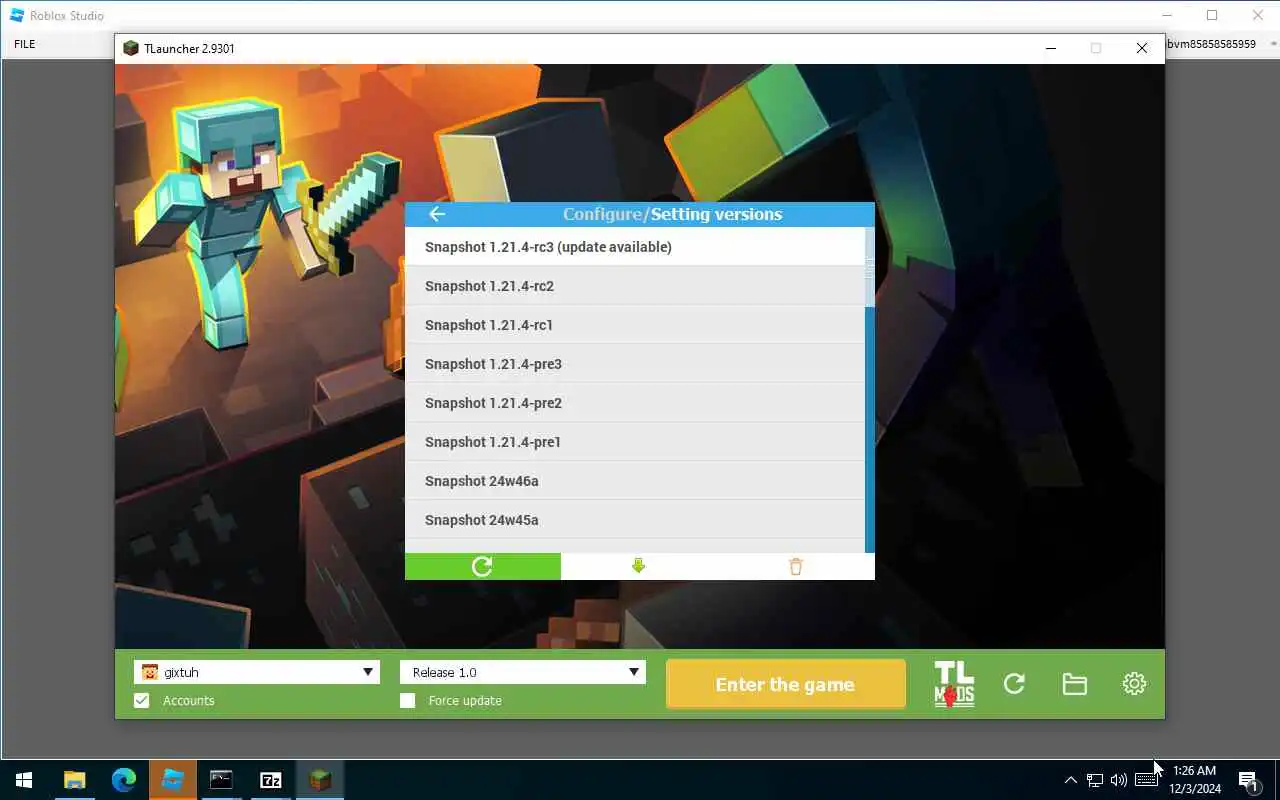1280x800 pixels.
Task: Click the Roblox username bvm85858585959
Action: coord(1211,44)
